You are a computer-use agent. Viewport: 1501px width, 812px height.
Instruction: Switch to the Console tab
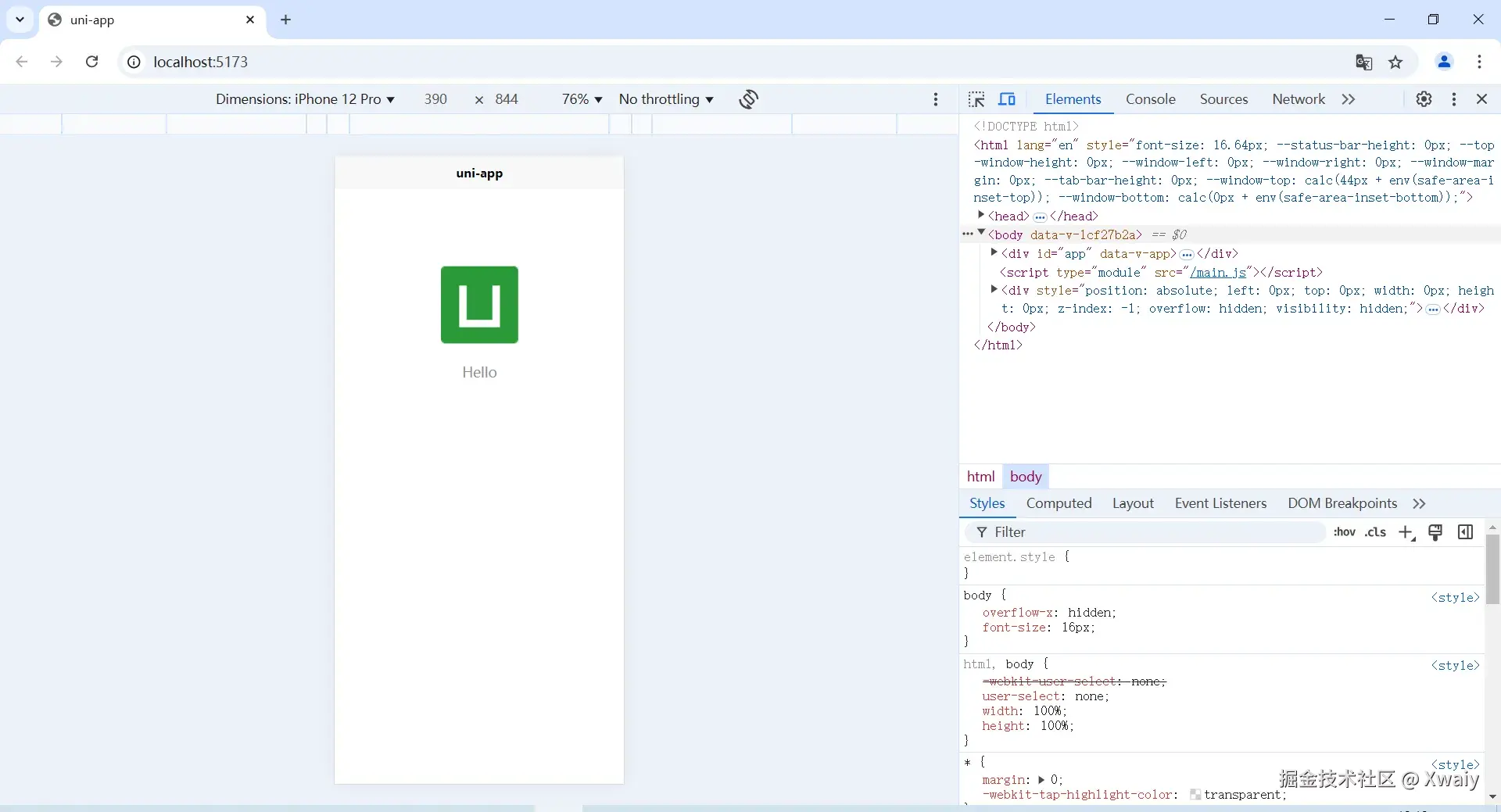[1150, 99]
